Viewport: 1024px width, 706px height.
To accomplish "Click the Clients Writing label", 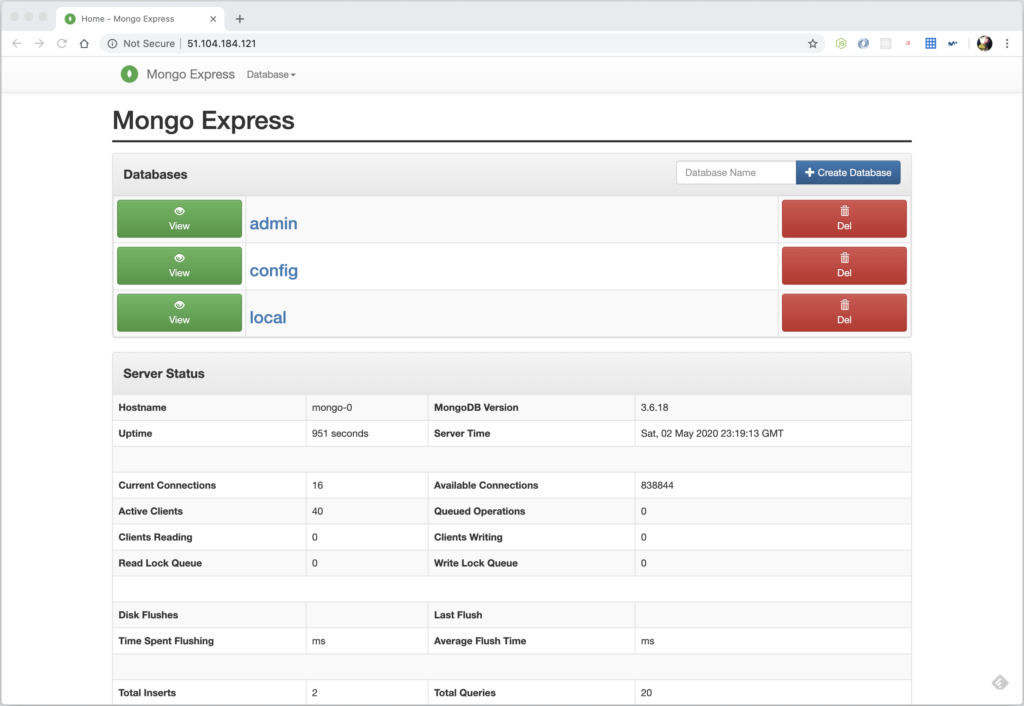I will [x=468, y=538].
